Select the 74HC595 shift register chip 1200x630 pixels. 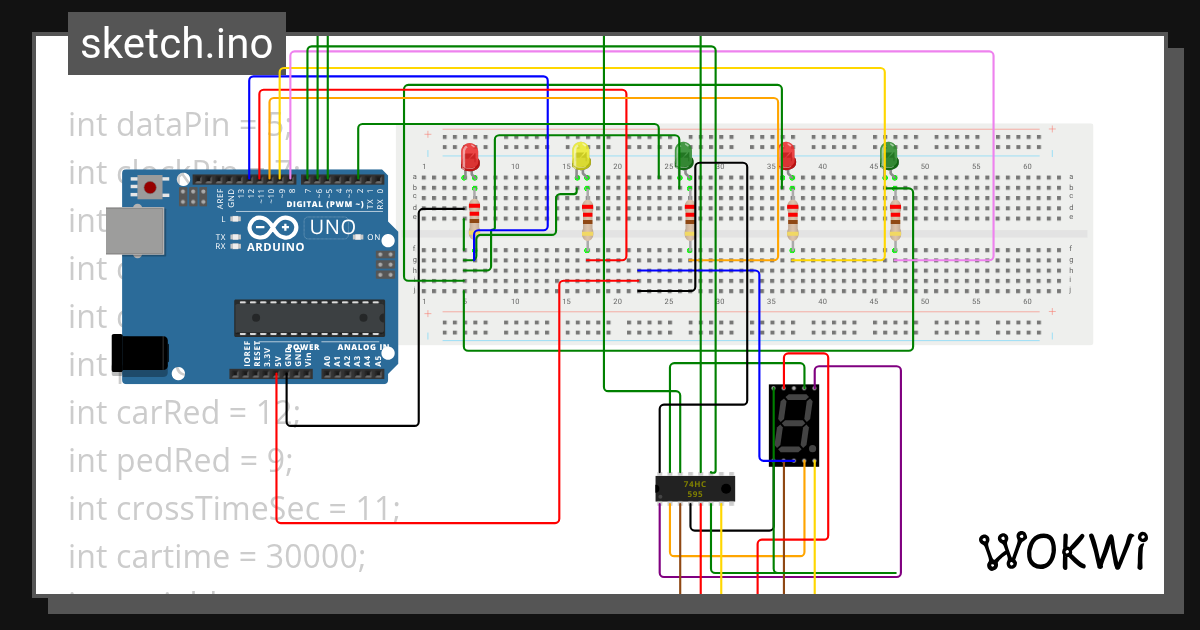[x=694, y=489]
